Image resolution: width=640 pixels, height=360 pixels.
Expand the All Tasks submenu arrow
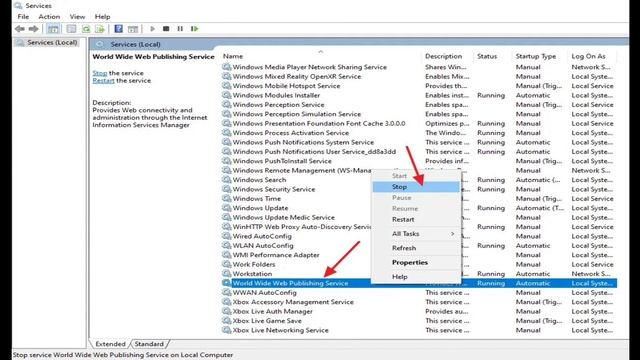(452, 233)
